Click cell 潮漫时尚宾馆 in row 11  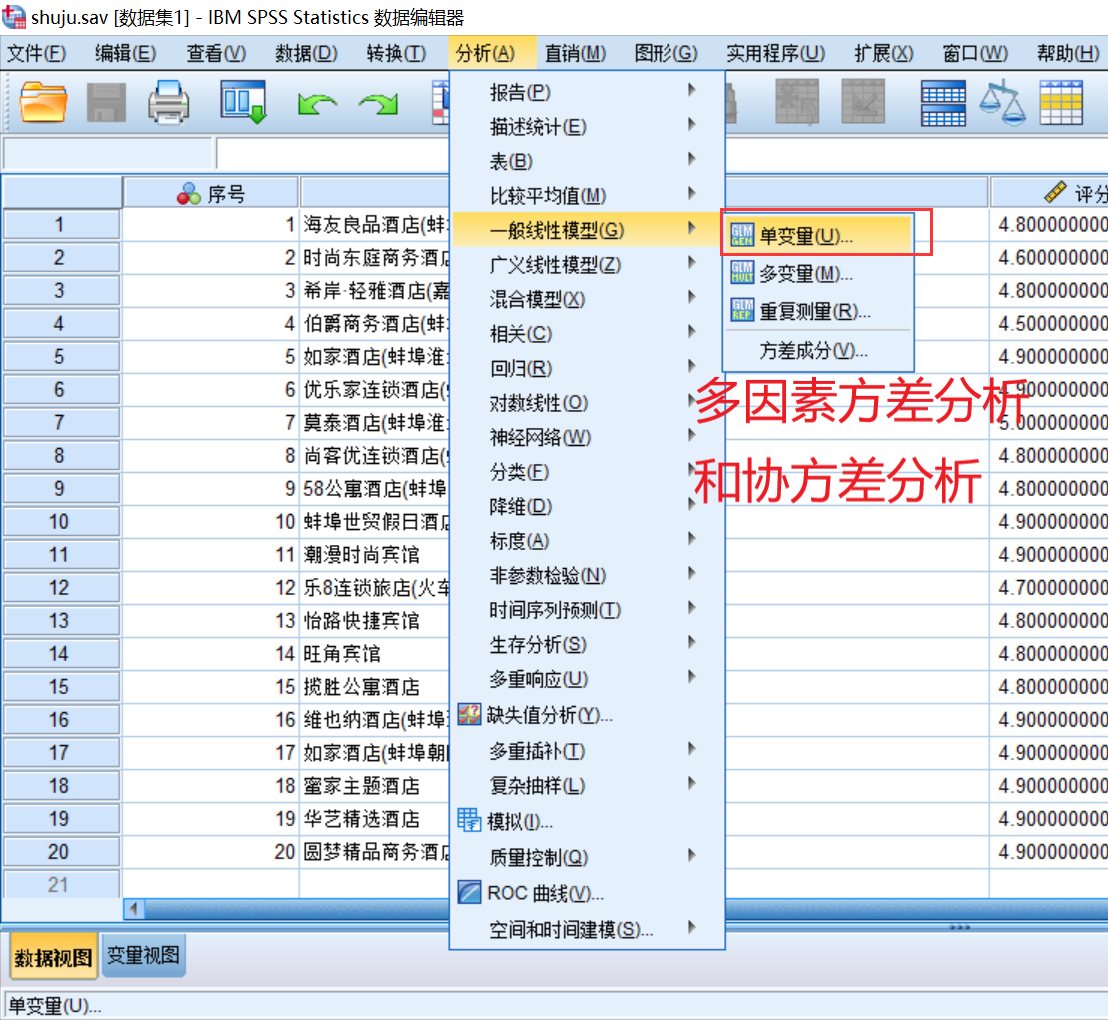point(375,555)
